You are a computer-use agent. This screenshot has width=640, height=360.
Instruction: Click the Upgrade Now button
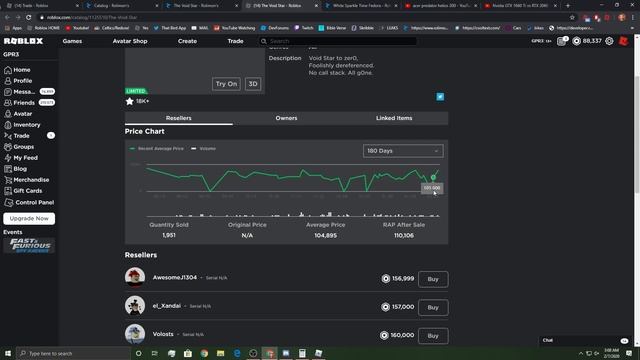(x=29, y=219)
